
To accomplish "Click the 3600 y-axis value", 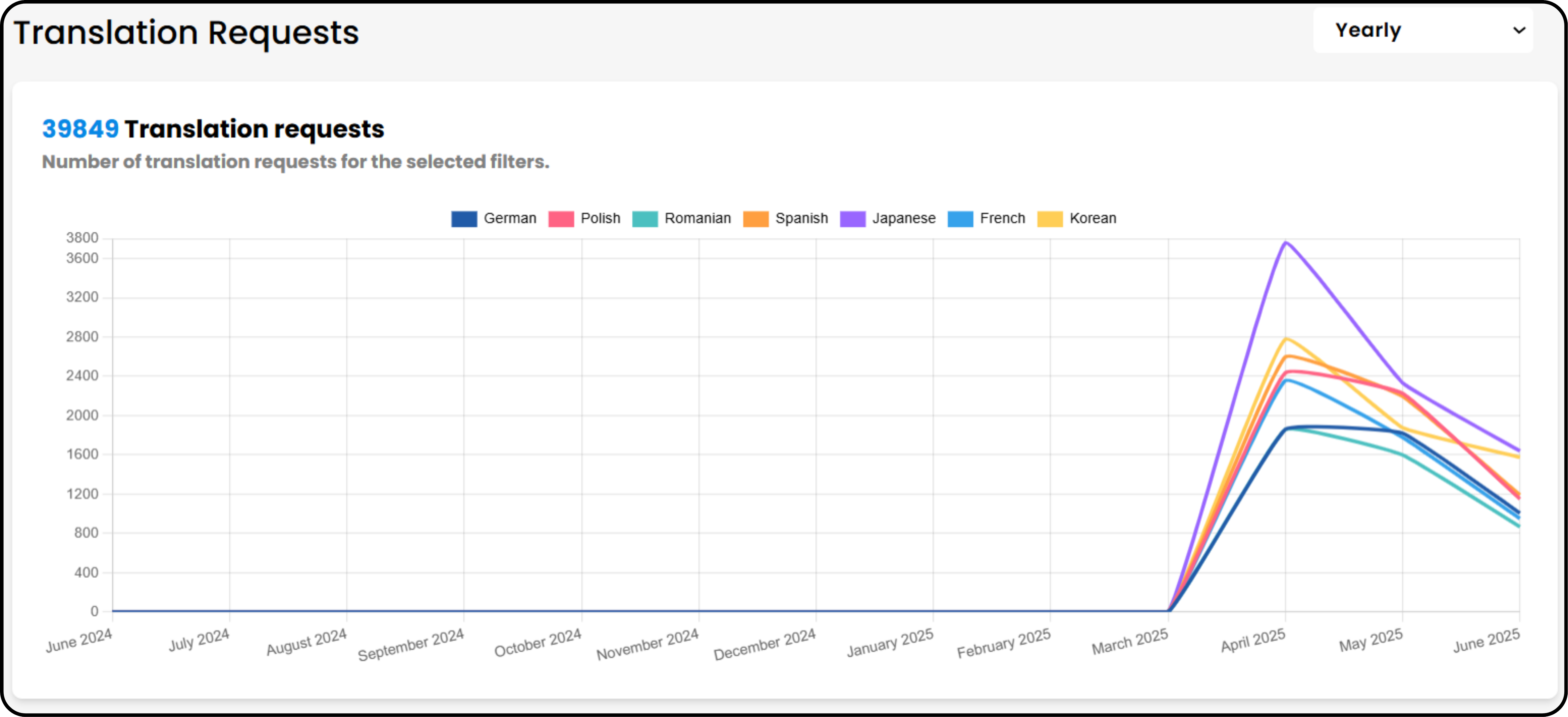I will tap(82, 258).
